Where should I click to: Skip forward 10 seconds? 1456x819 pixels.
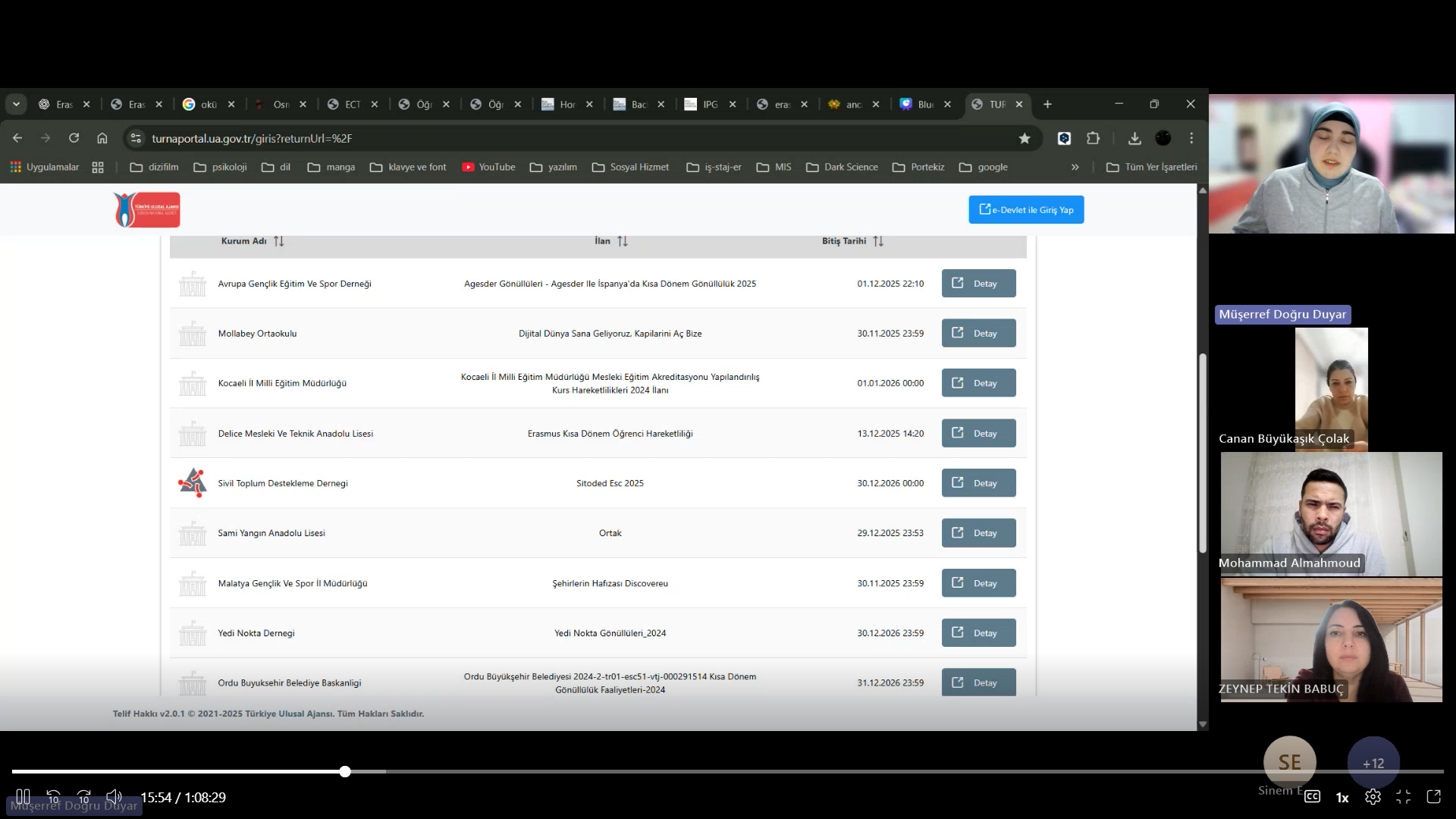point(84,797)
